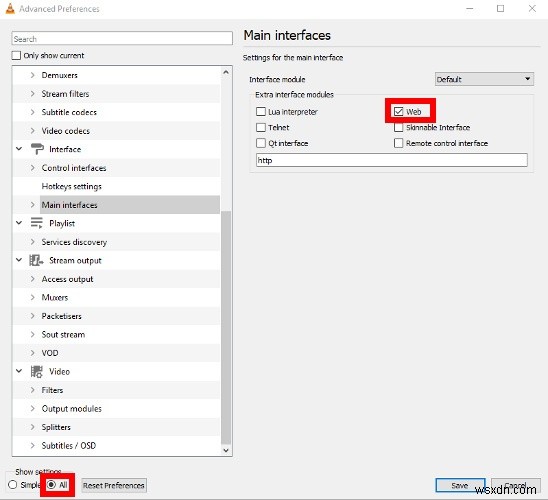Click the Video film icon

[x=37, y=371]
